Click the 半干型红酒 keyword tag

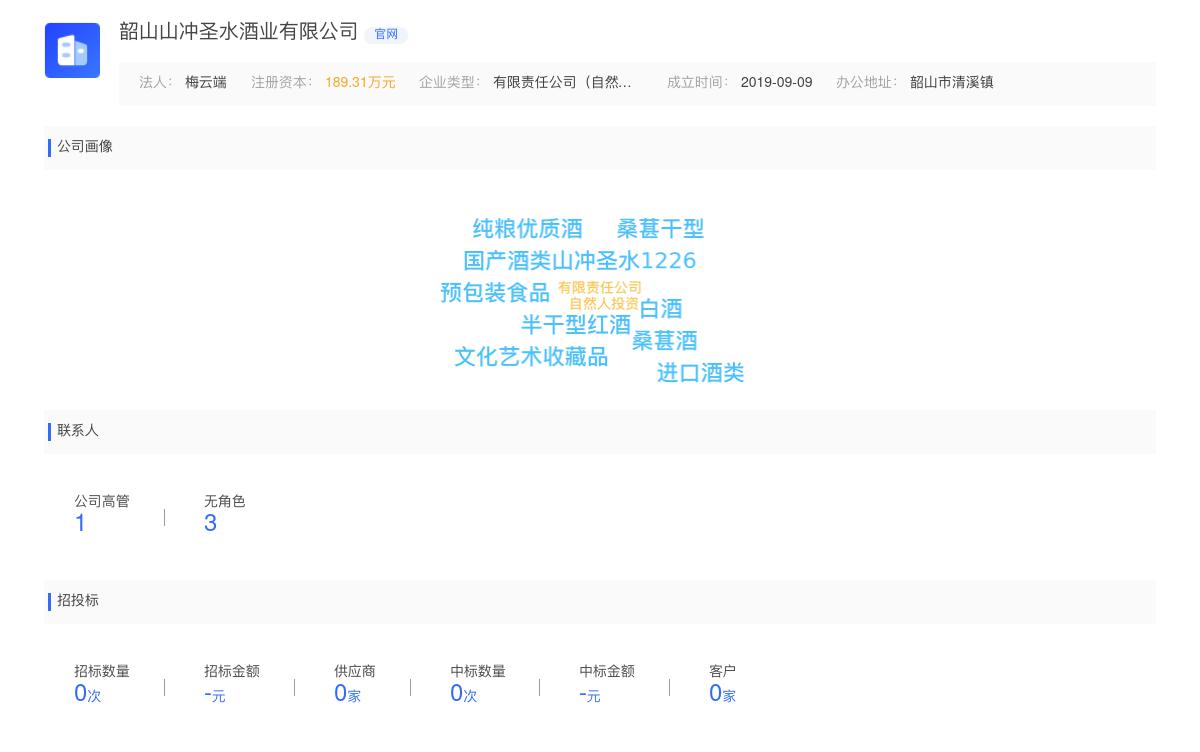tap(576, 325)
